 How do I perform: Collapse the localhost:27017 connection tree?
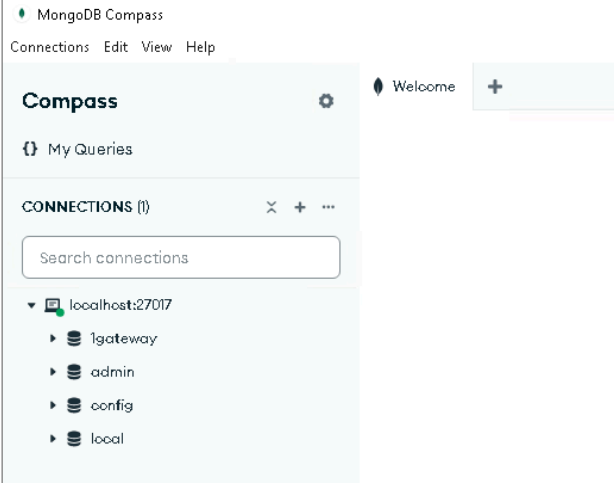[x=31, y=305]
